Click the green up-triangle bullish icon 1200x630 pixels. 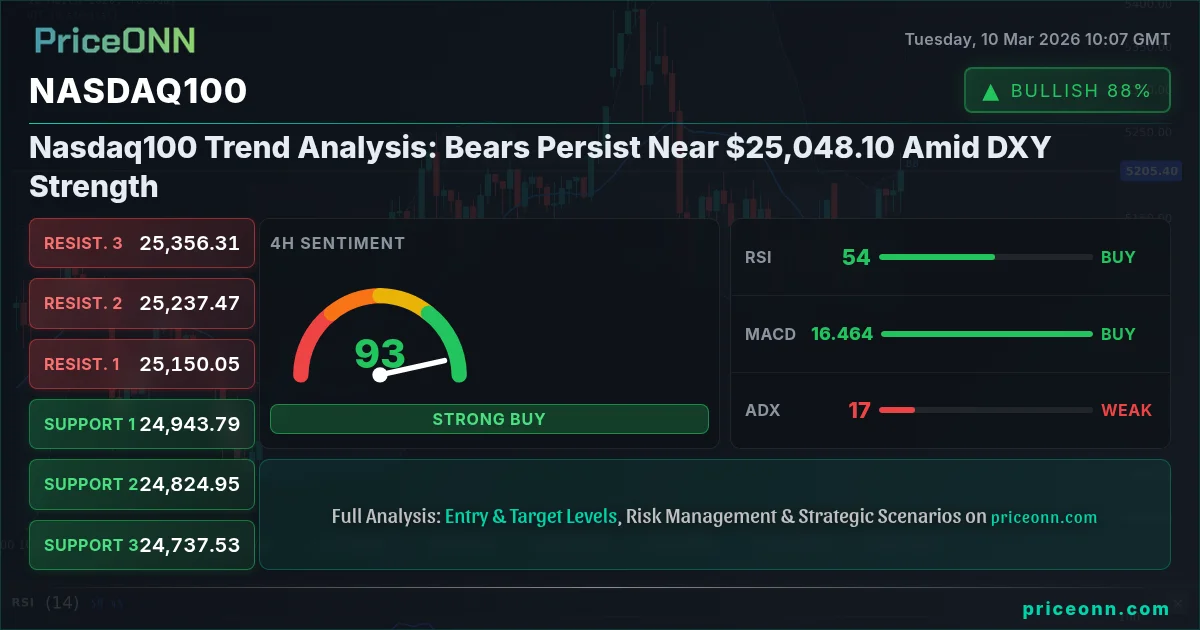991,92
